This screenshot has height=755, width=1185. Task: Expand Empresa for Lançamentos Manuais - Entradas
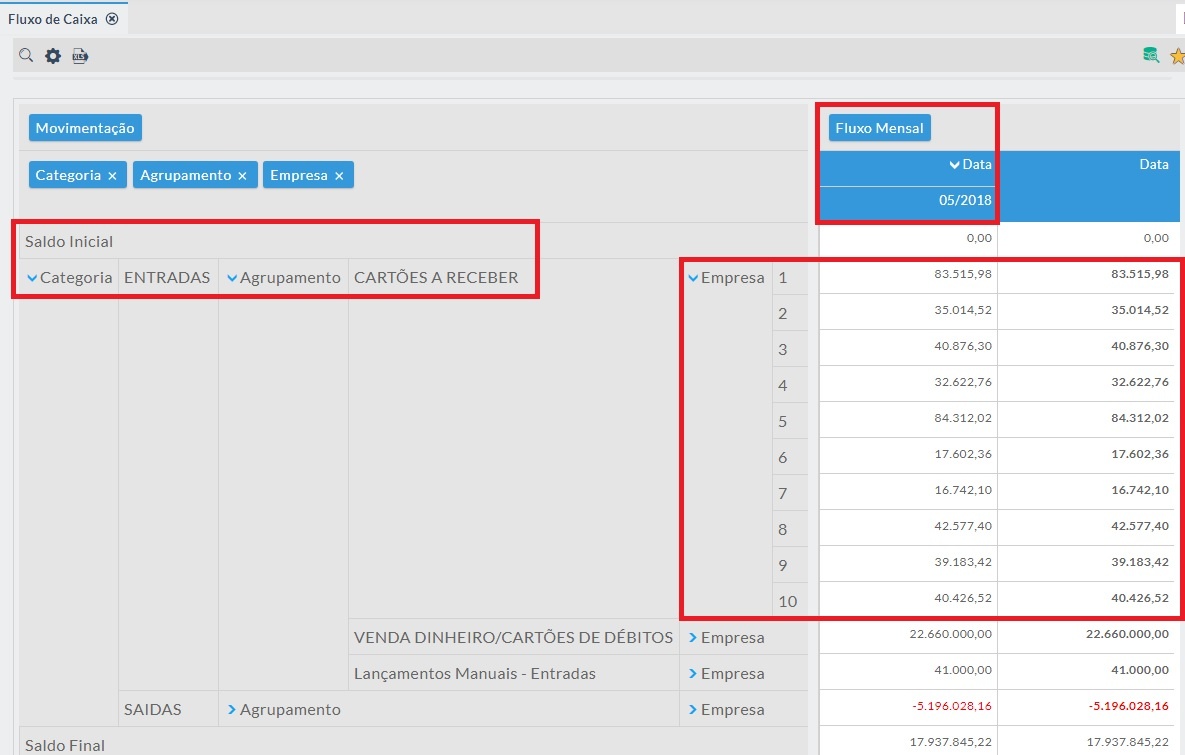coord(693,673)
